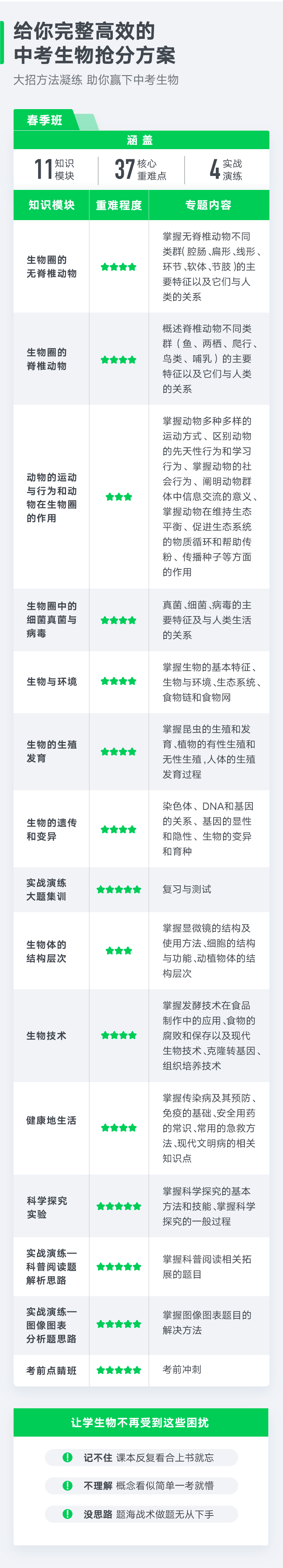Click the 专题内容 column header

(x=209, y=205)
